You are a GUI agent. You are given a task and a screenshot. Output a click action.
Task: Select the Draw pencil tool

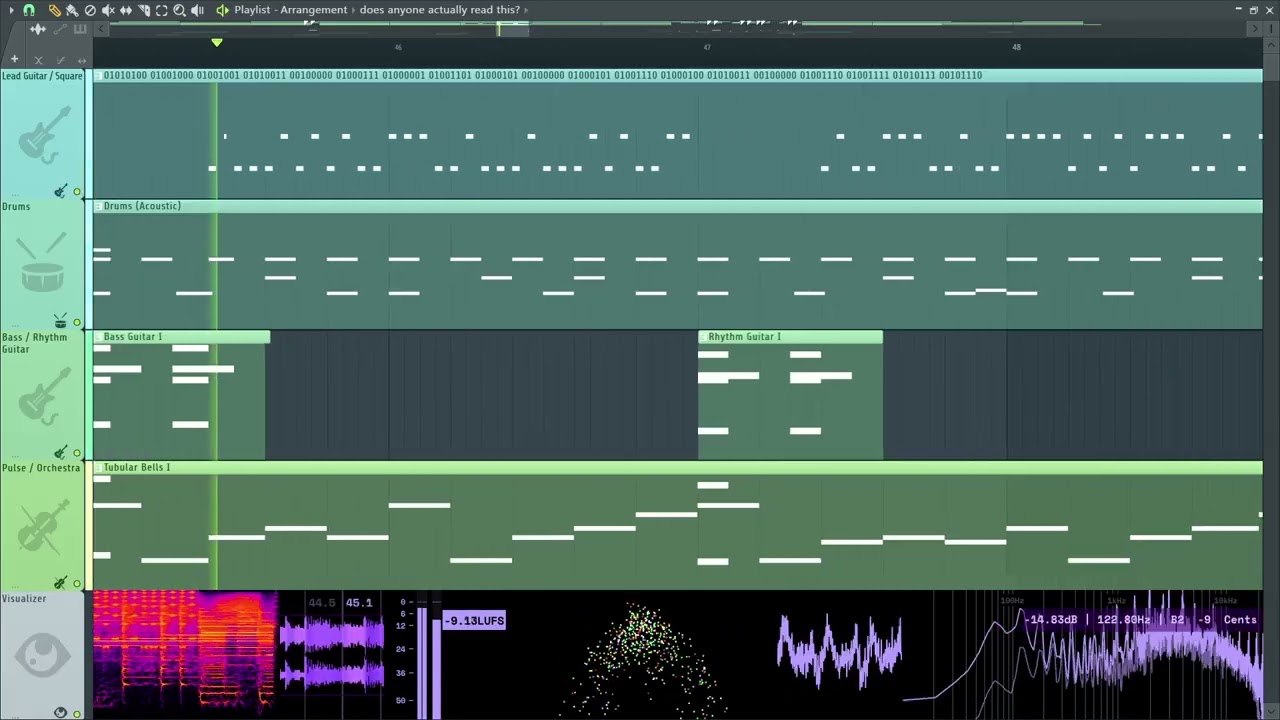(55, 11)
